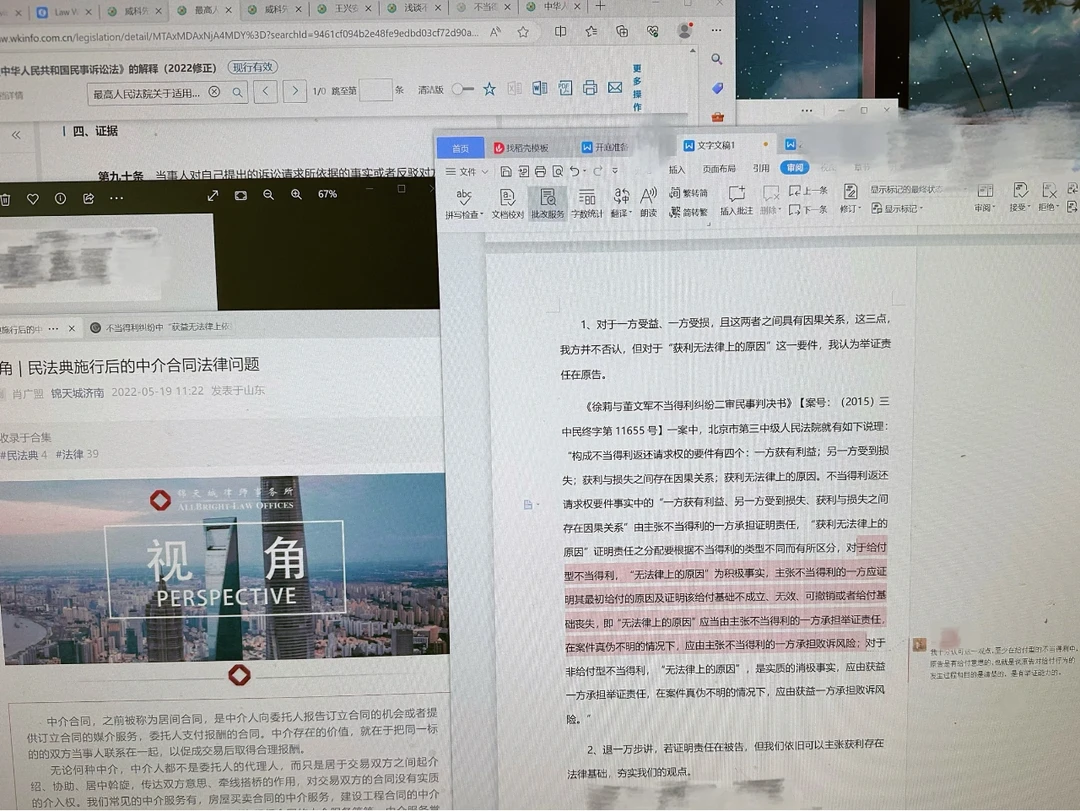Click the 翻译 translate icon in WPS

(621, 203)
